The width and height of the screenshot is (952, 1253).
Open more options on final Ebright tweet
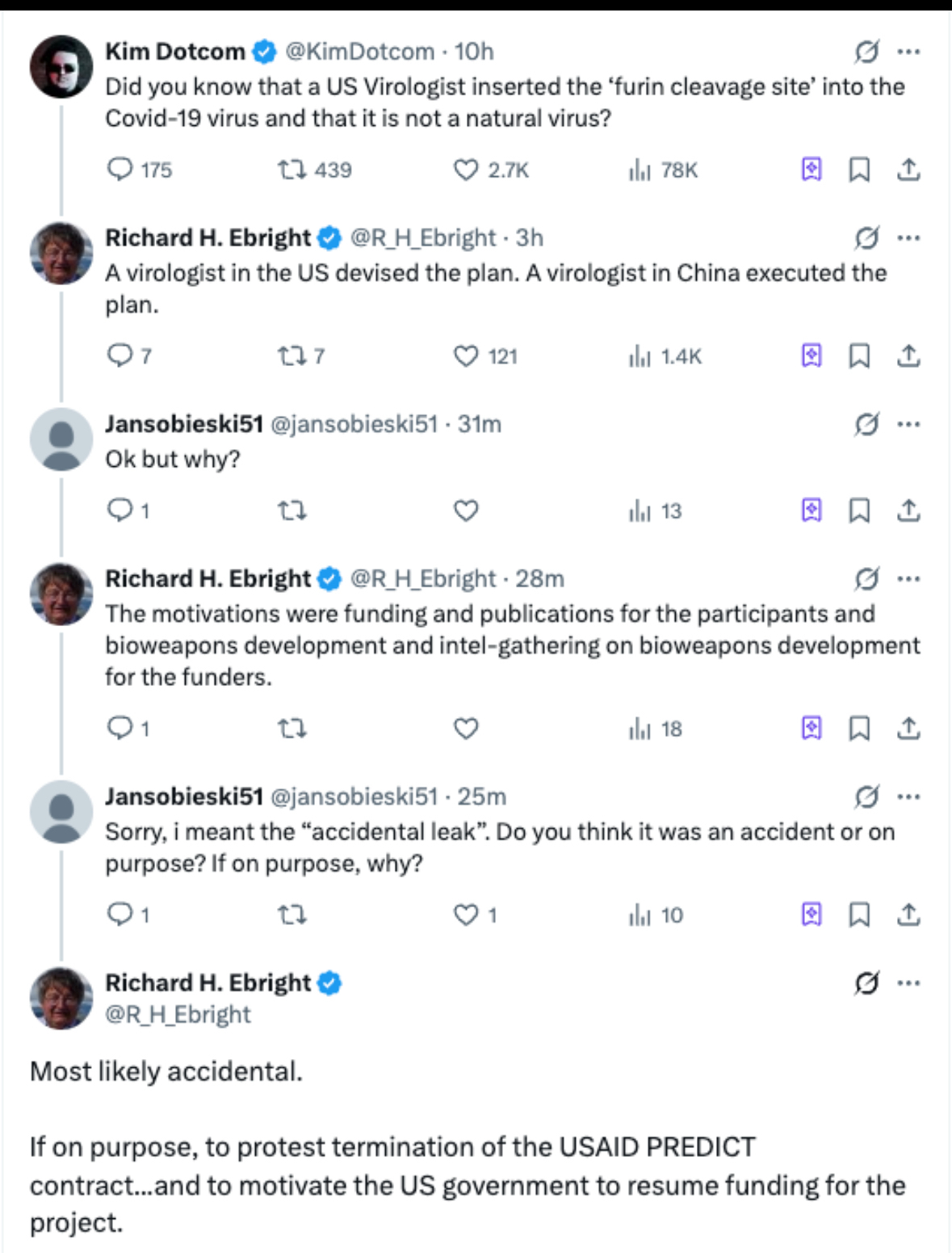coord(908,983)
